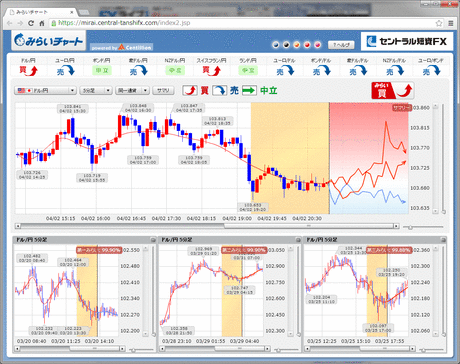Image resolution: width=460 pixels, height=364 pixels.
Task: Maximize the first similar-chart panel
Action: point(153,240)
